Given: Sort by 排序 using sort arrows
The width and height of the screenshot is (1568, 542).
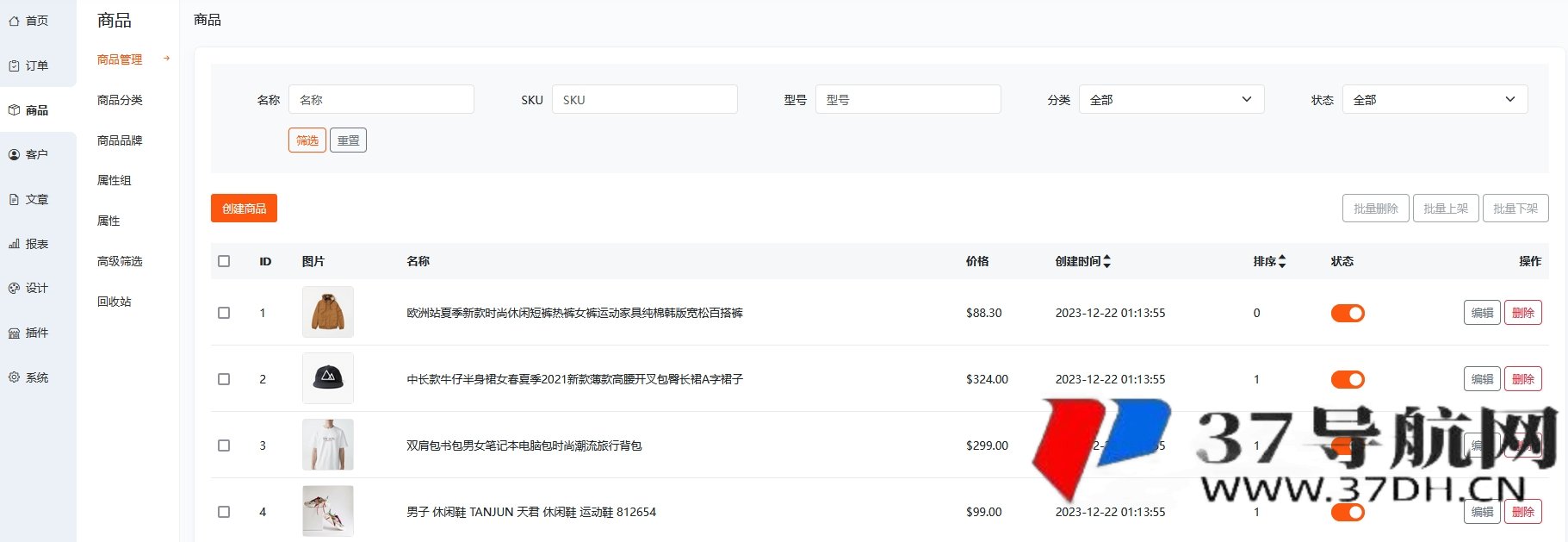Looking at the screenshot, I should 1282,261.
